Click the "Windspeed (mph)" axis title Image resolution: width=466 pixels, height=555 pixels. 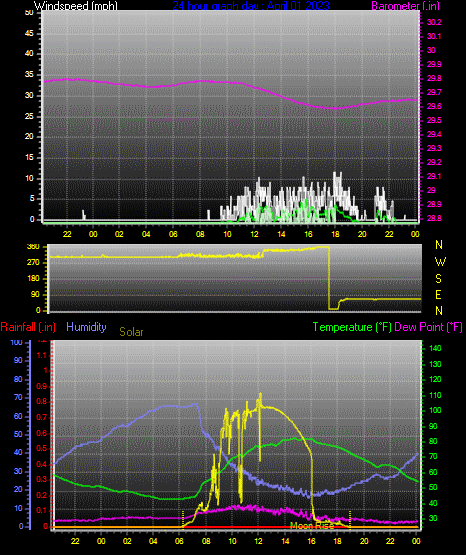(75, 6)
